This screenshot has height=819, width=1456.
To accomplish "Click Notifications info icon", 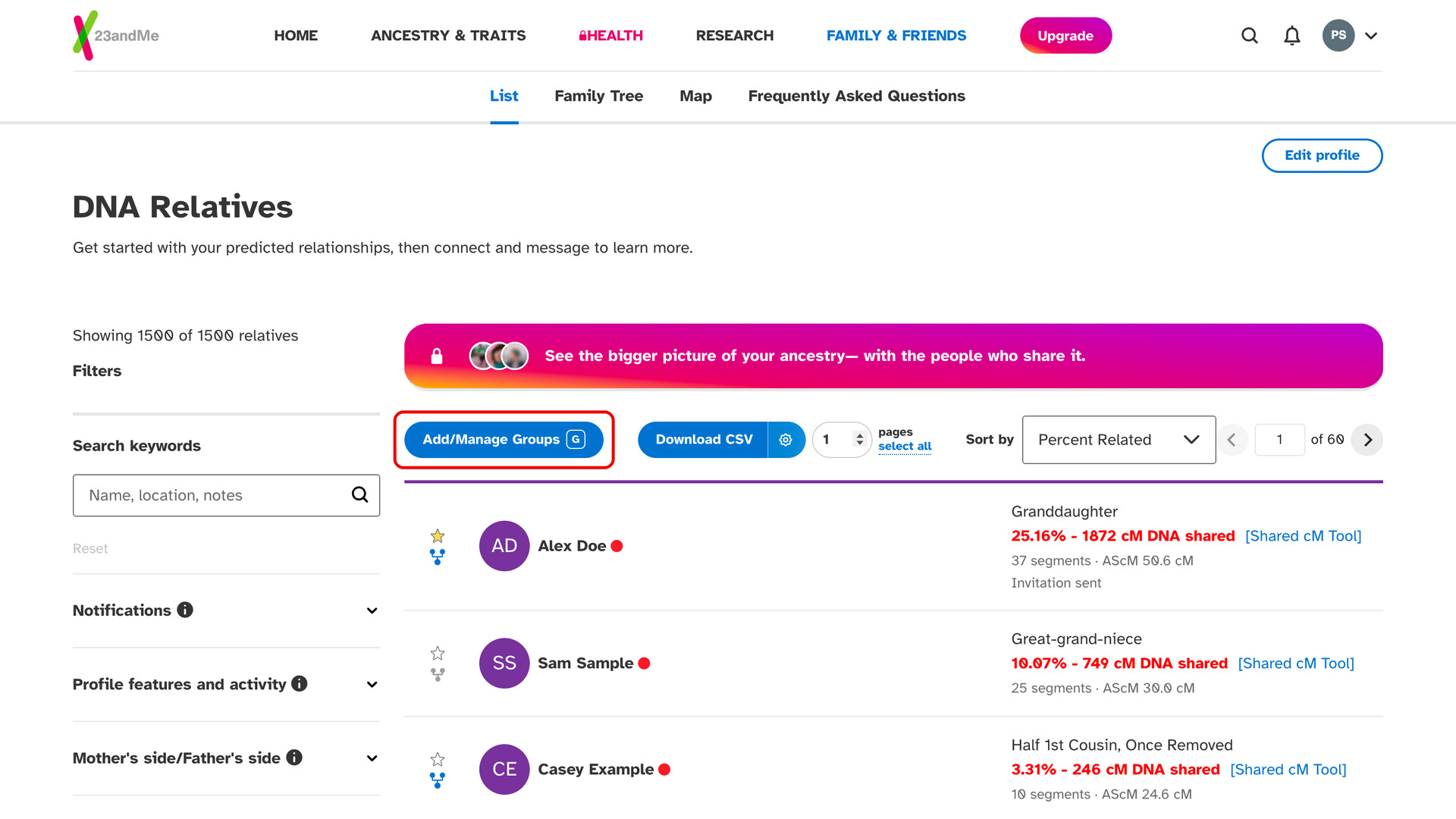I will coord(185,610).
